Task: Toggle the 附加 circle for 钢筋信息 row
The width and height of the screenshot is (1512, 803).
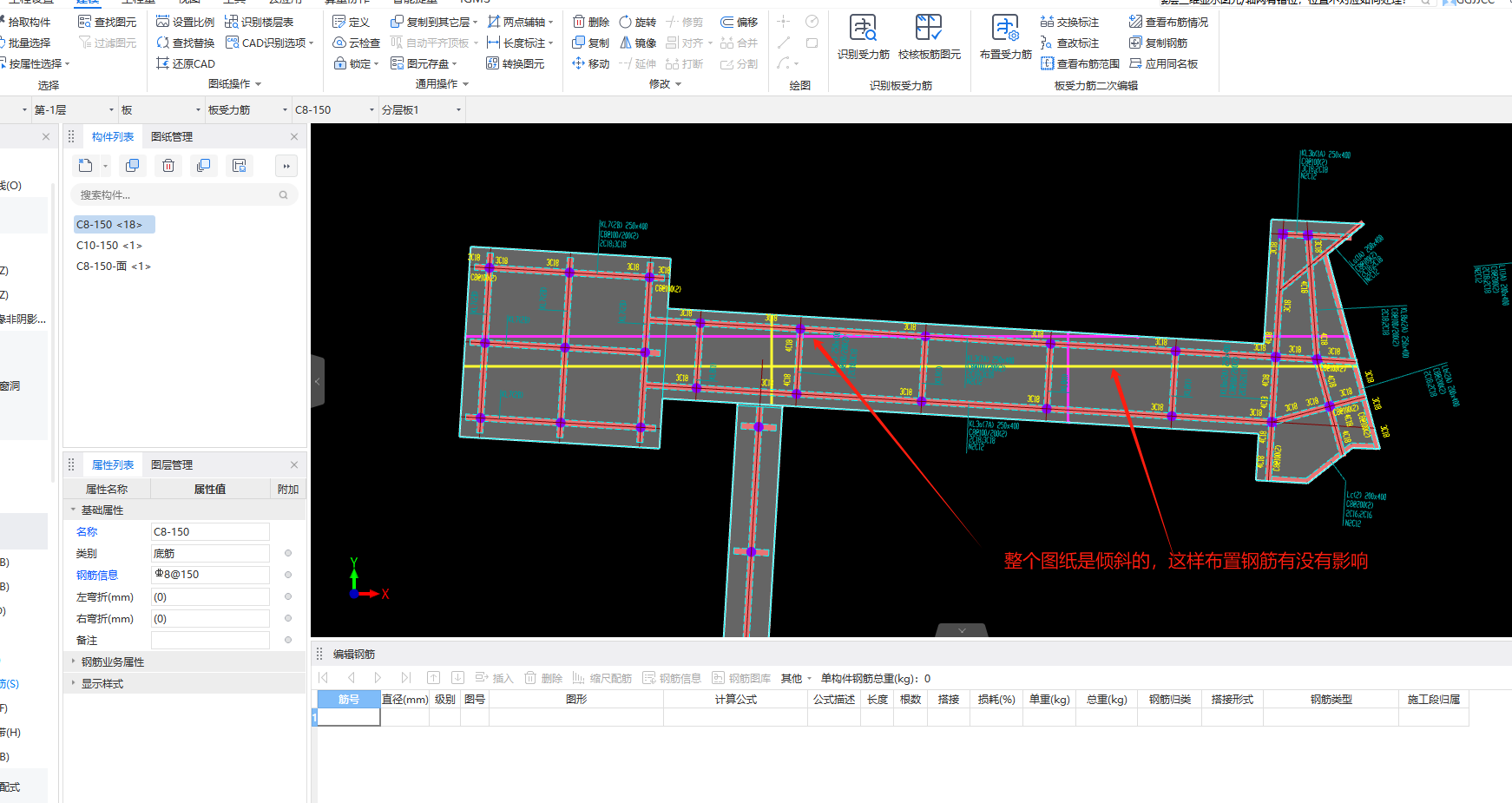Action: (x=288, y=575)
